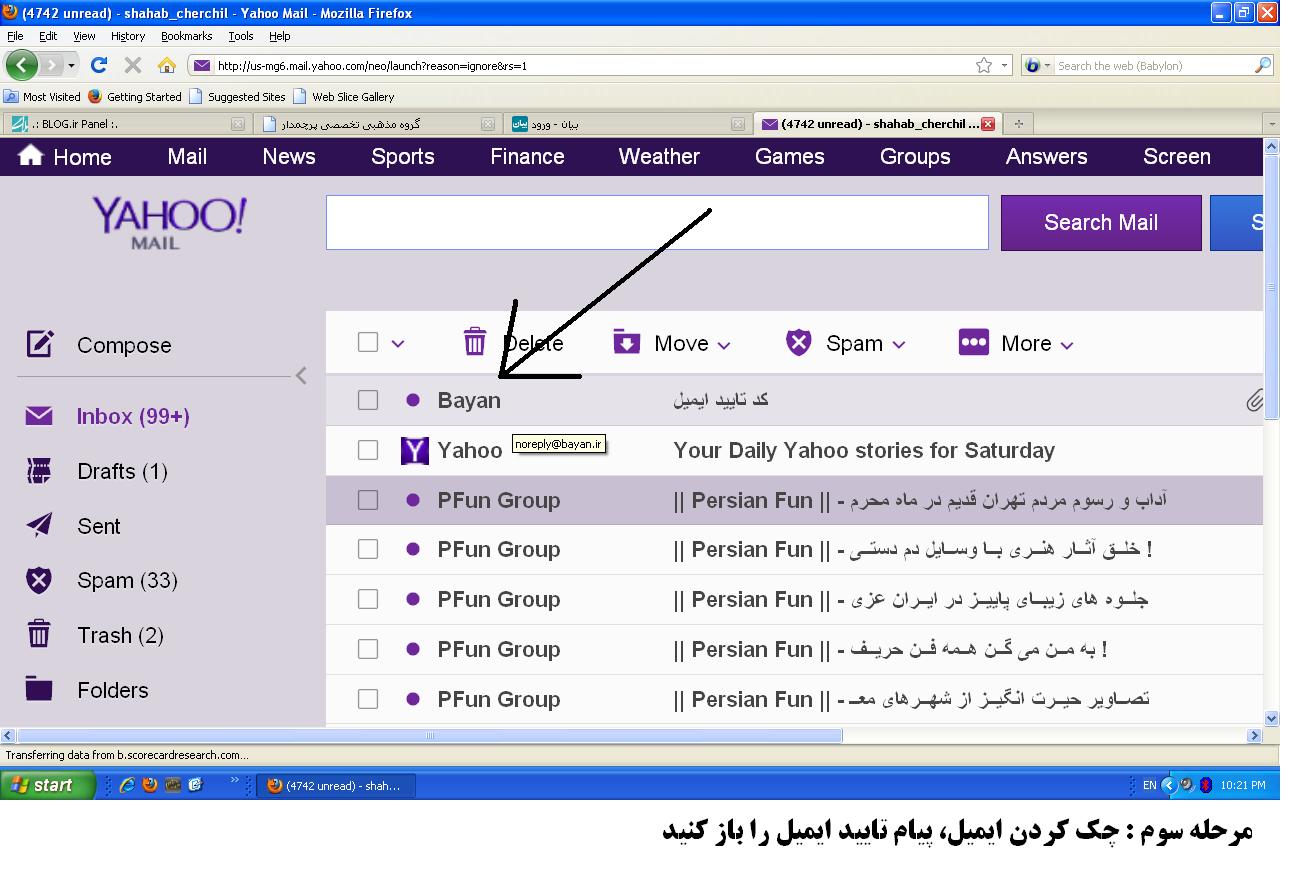Check the second PFun Group email checkbox

(x=368, y=549)
